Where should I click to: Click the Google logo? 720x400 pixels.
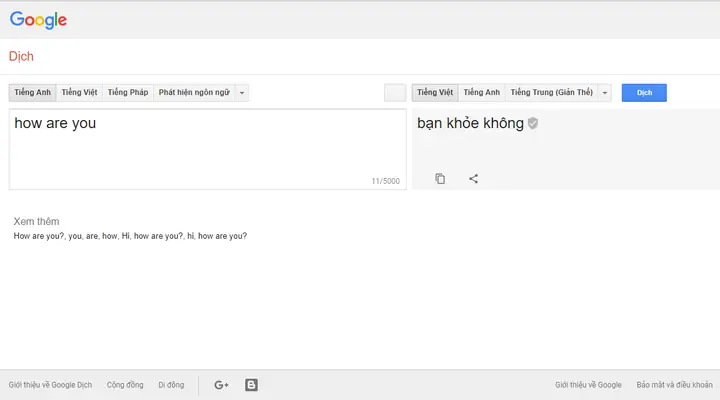38,20
